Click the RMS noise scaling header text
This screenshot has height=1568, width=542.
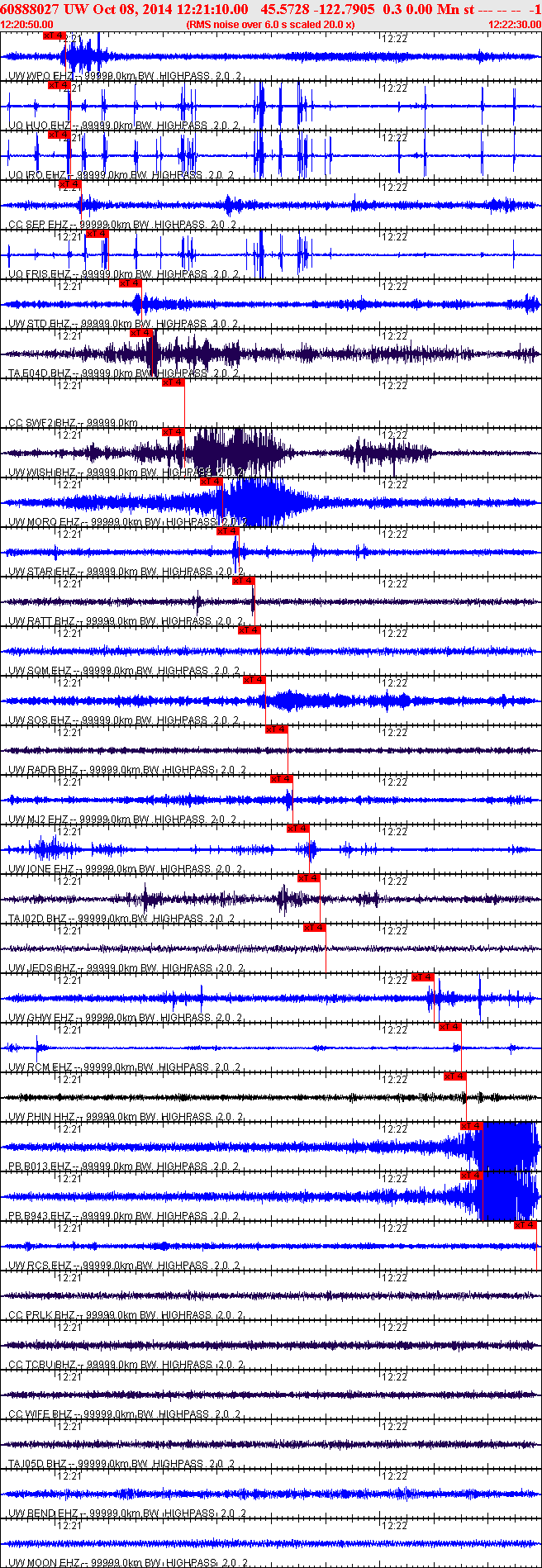271,25
